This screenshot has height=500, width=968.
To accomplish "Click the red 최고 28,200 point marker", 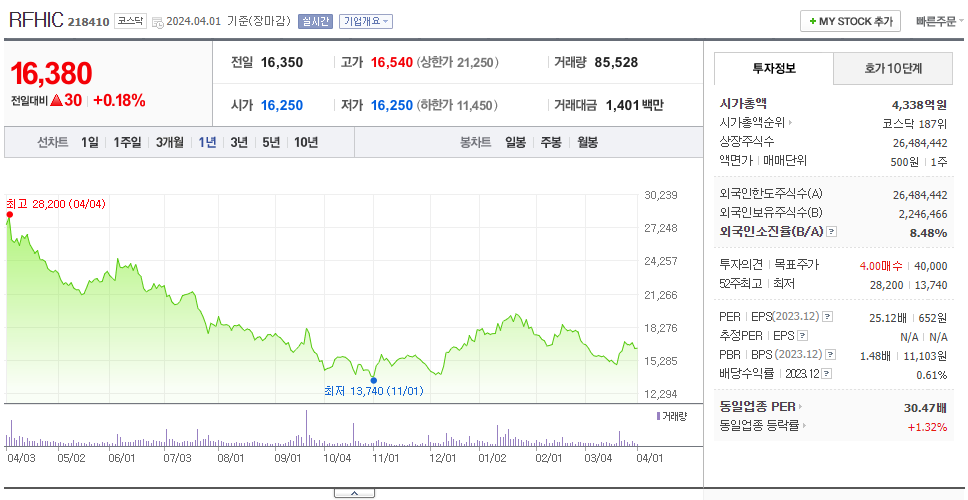I will pyautogui.click(x=9, y=214).
